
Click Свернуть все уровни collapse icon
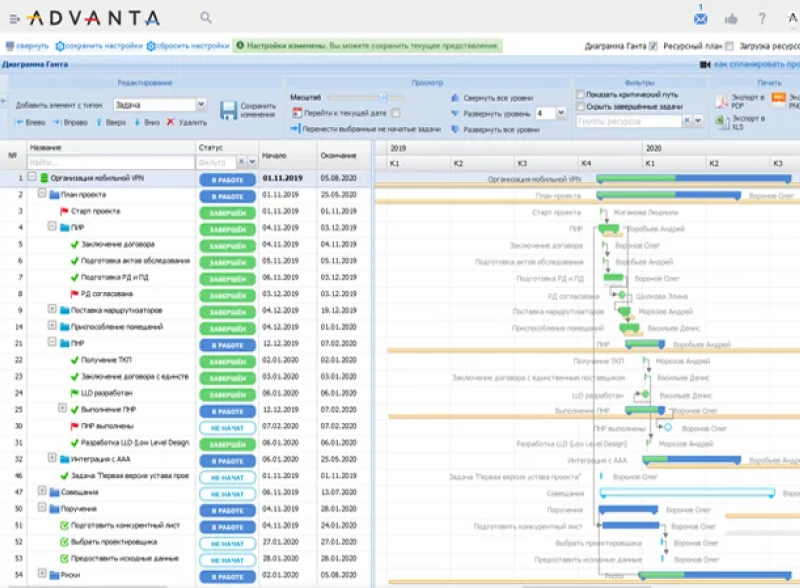click(456, 98)
